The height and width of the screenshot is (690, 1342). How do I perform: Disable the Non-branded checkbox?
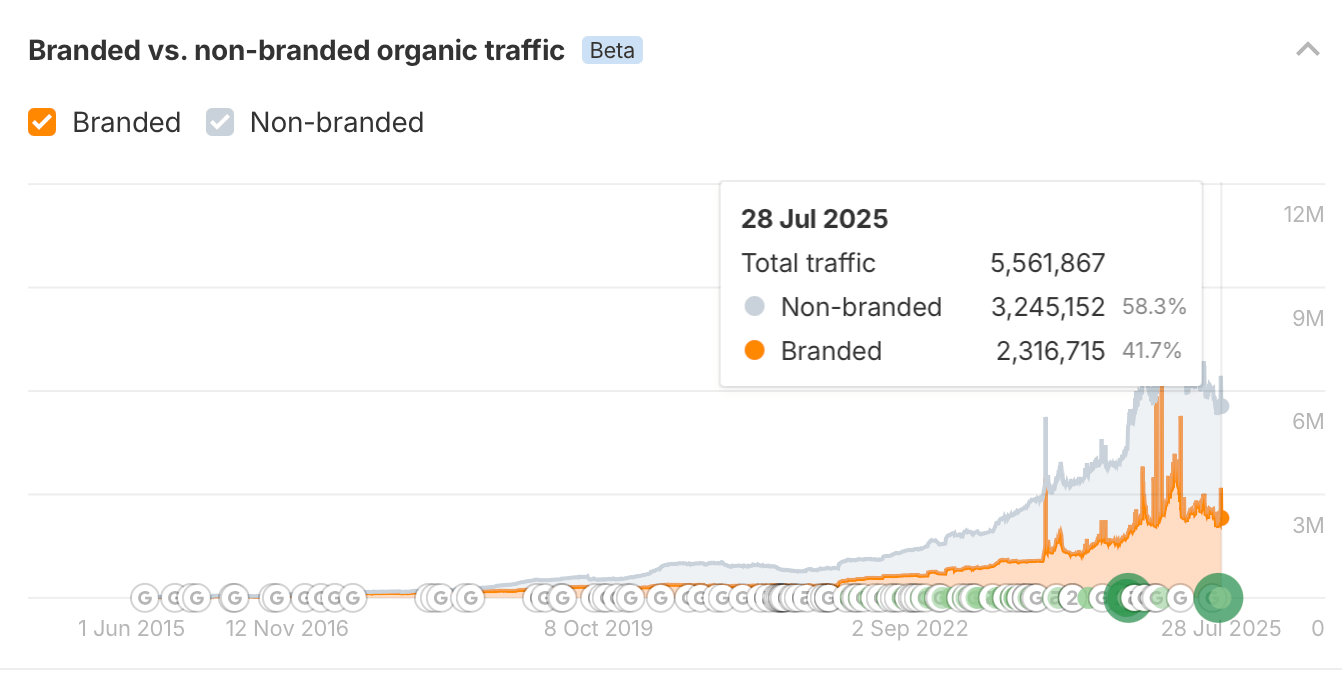tap(219, 122)
